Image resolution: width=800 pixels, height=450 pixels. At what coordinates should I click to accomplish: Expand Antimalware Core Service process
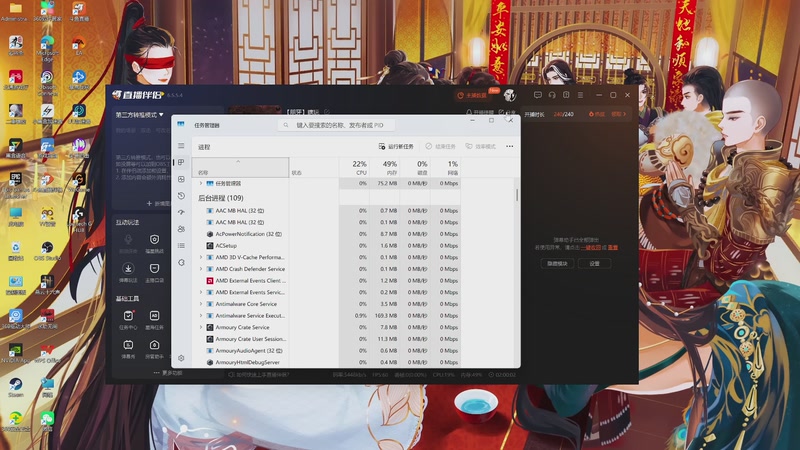point(201,304)
